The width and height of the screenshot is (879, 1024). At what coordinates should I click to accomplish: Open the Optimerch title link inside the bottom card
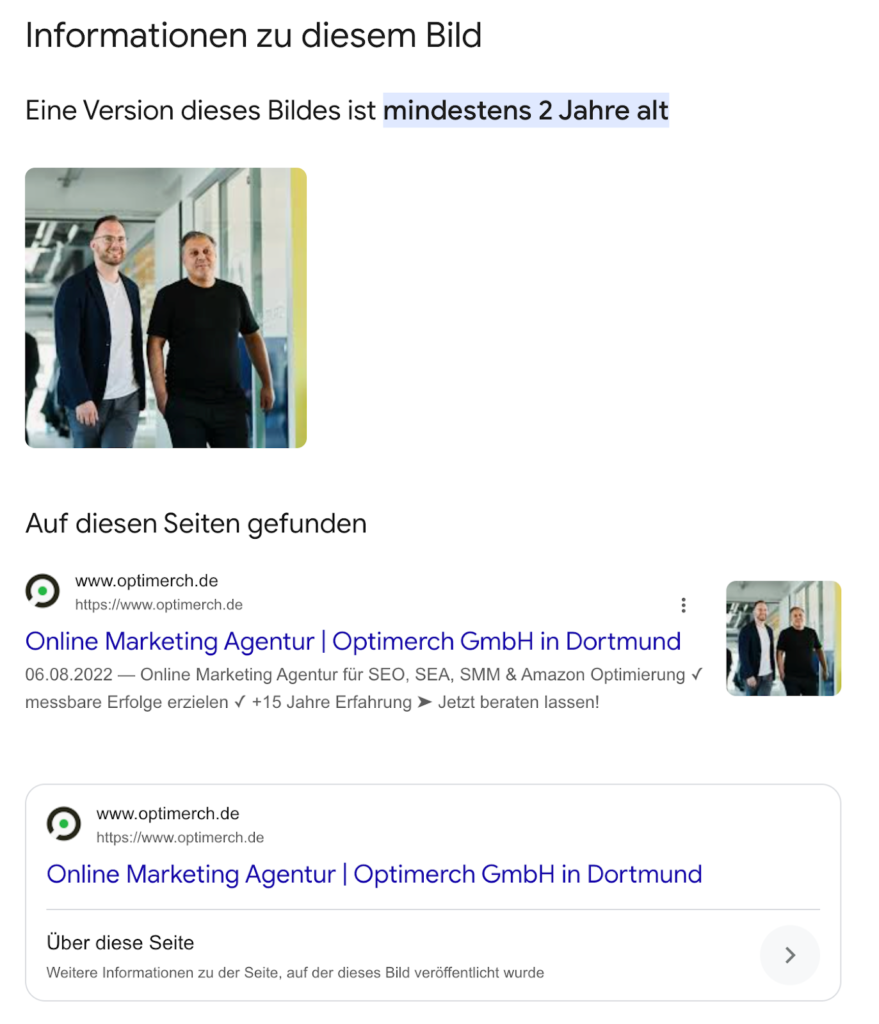pyautogui.click(x=374, y=874)
